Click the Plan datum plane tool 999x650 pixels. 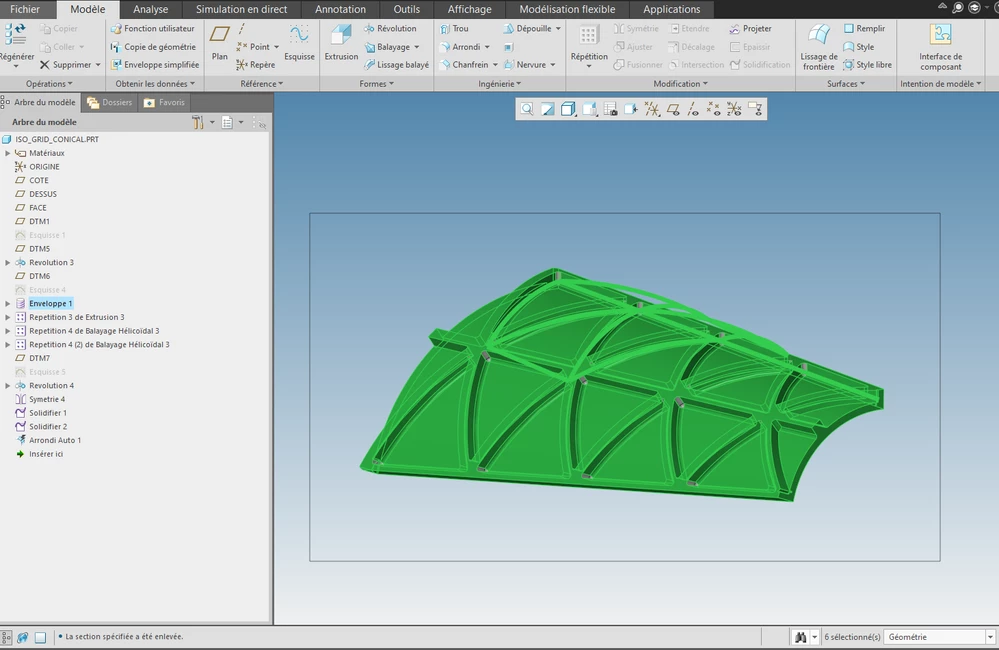click(x=220, y=43)
